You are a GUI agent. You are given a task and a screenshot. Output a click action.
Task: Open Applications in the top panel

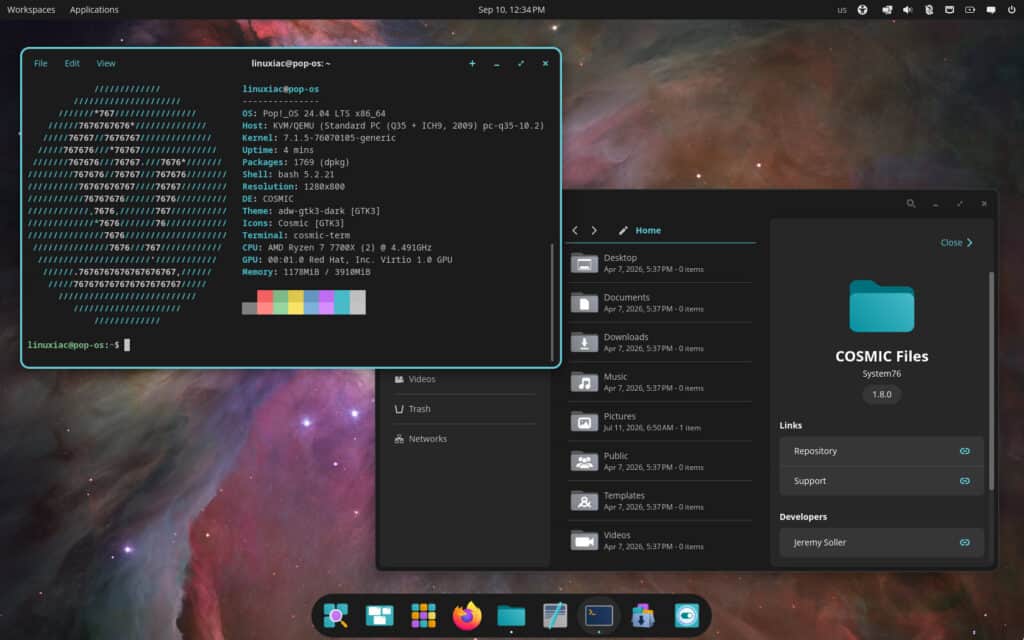point(94,10)
